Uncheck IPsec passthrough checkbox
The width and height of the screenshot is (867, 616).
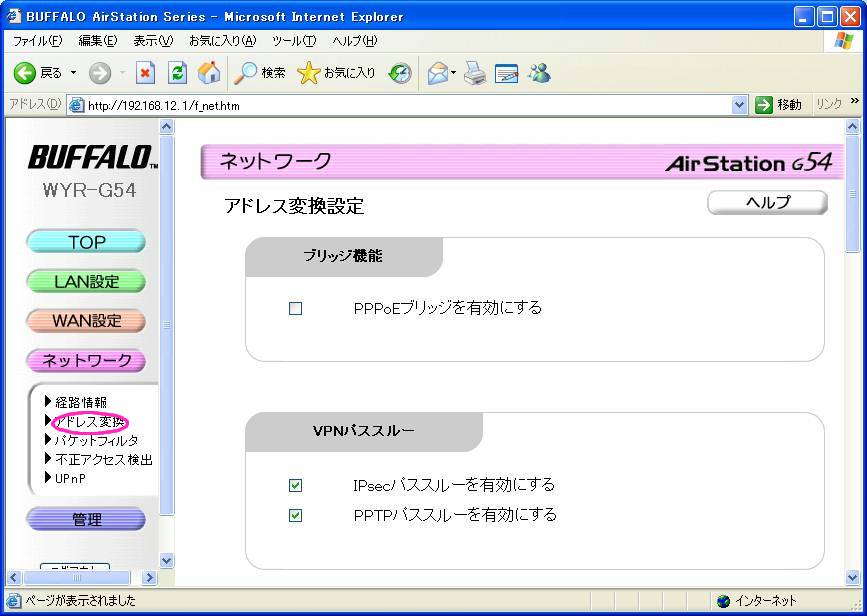coord(295,486)
